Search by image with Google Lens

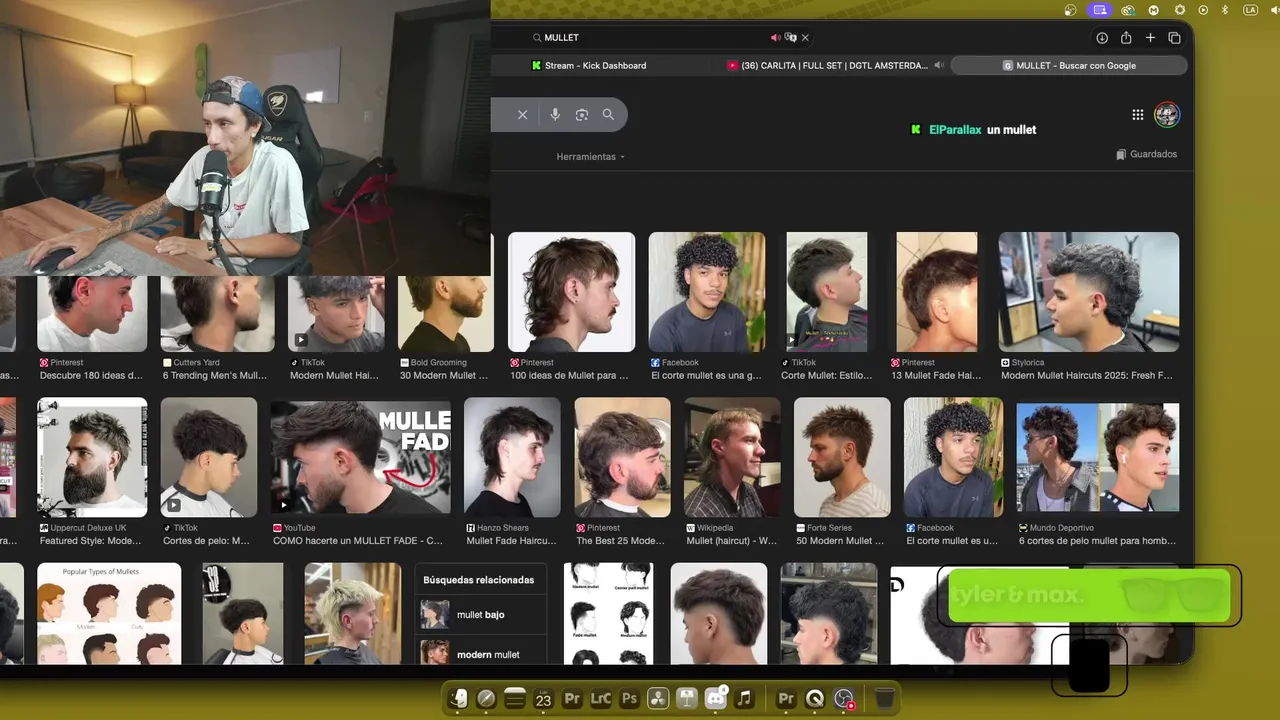pyautogui.click(x=582, y=115)
